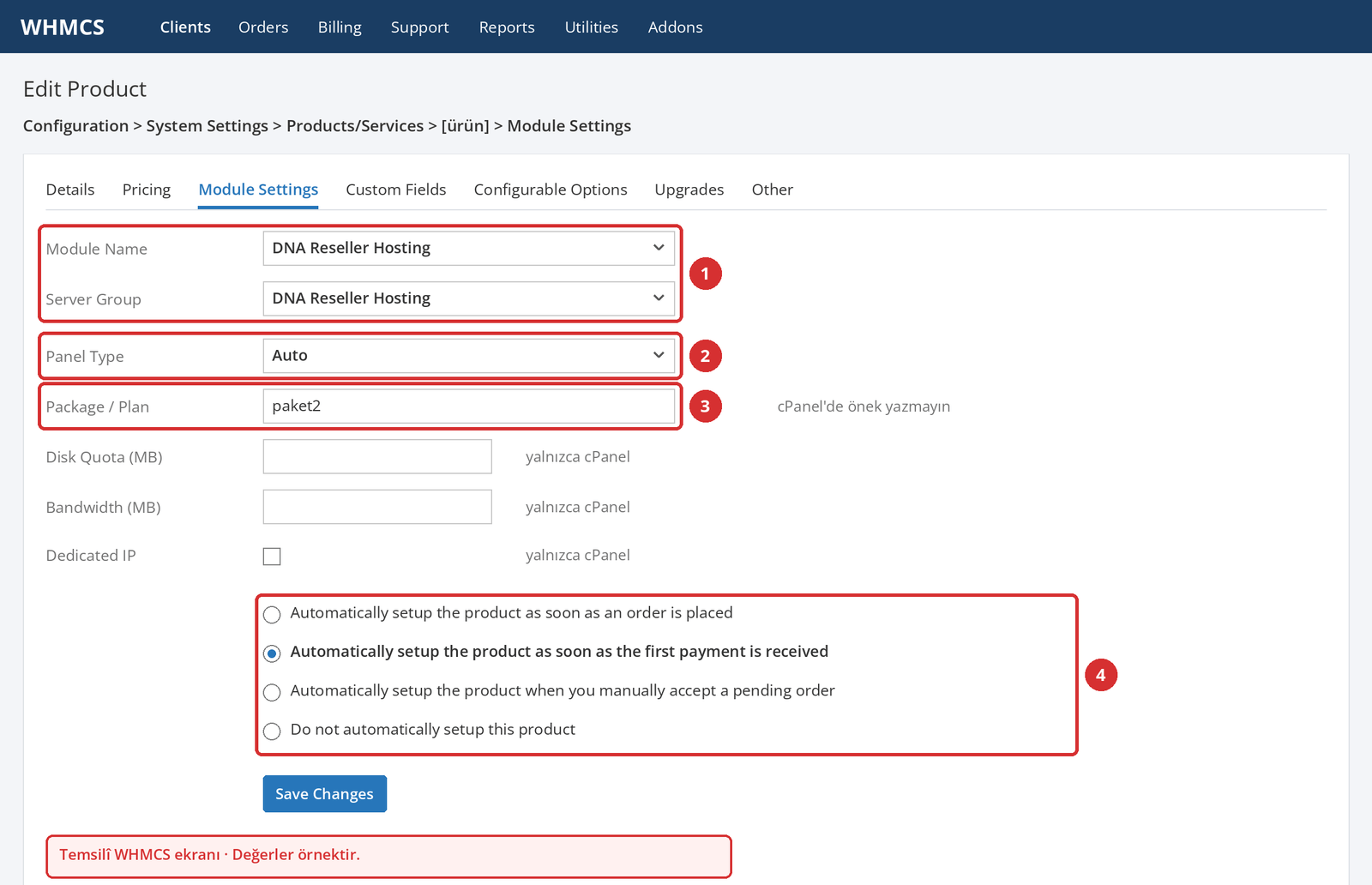Image resolution: width=1372 pixels, height=885 pixels.
Task: Select setup when manually accepting pending order
Action: 272,692
